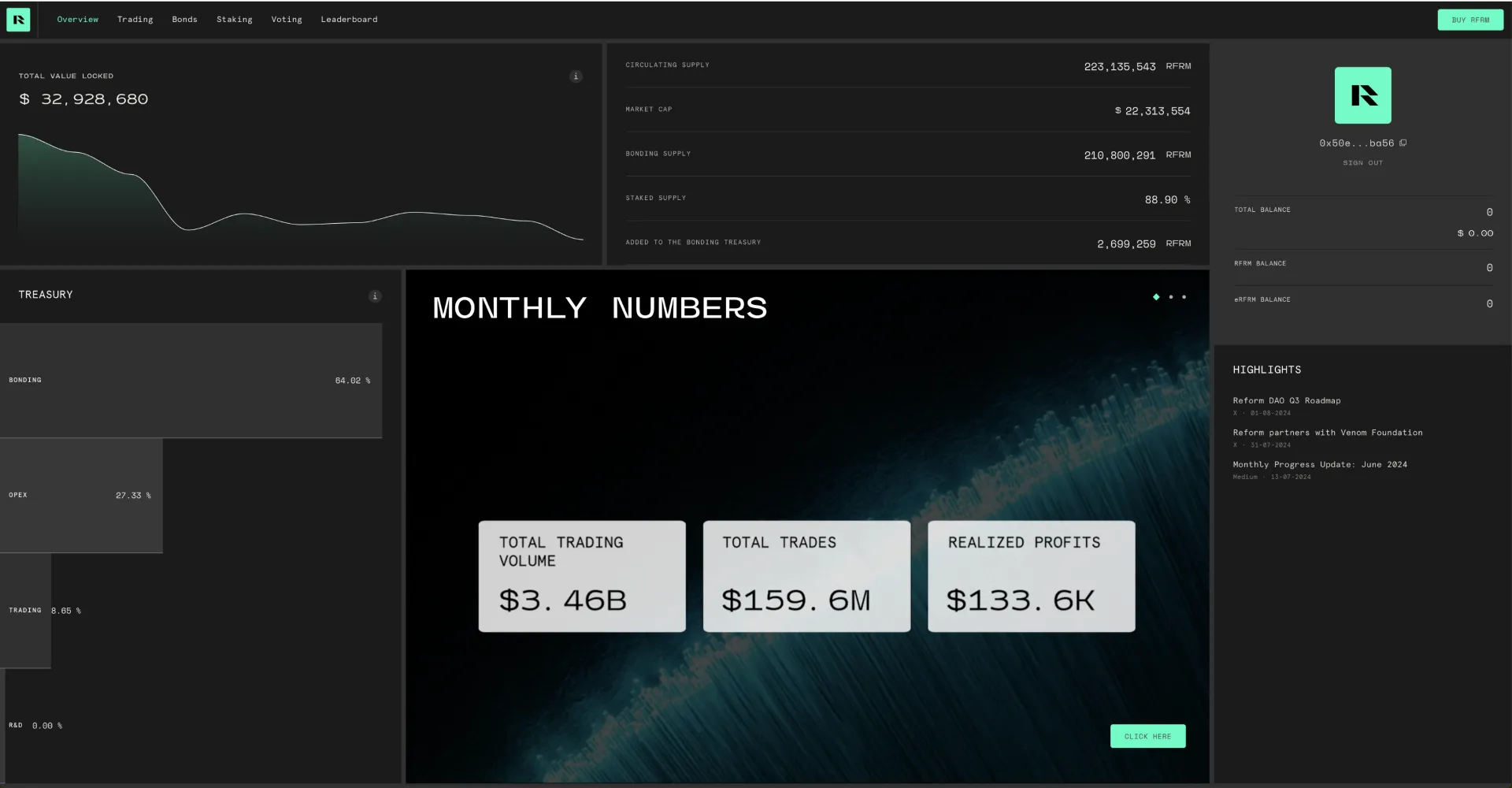Open Reform partners with Venom Foundation

1328,433
